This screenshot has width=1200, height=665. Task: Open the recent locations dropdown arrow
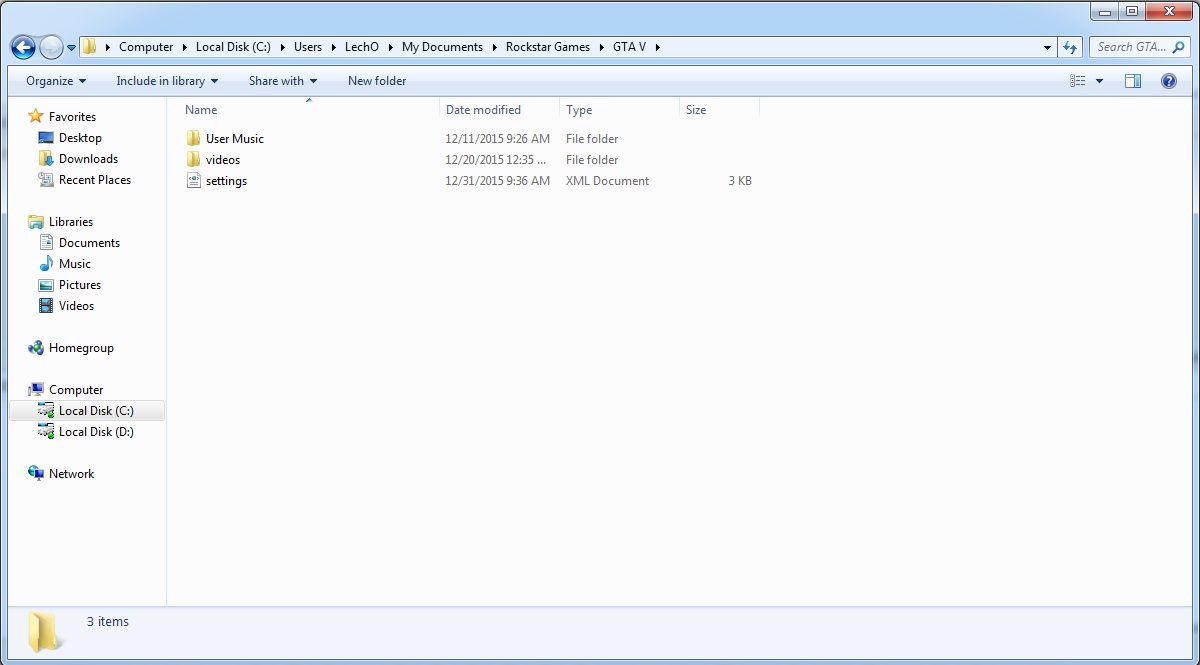click(x=71, y=48)
